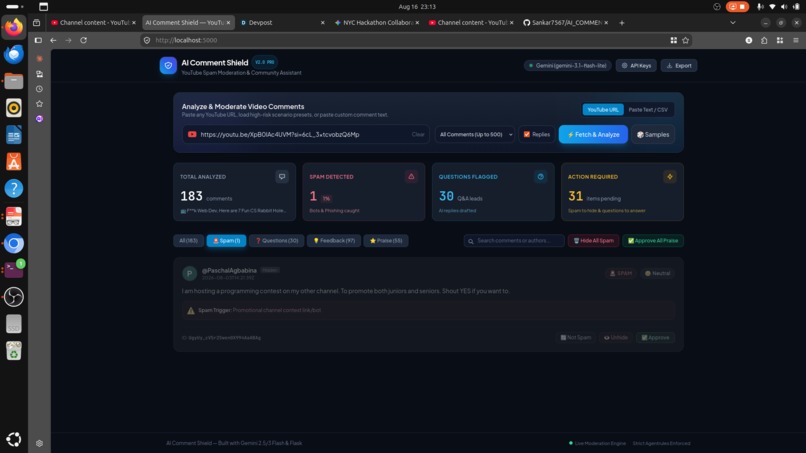Approve All Praise comments
The image size is (806, 453).
[653, 241]
